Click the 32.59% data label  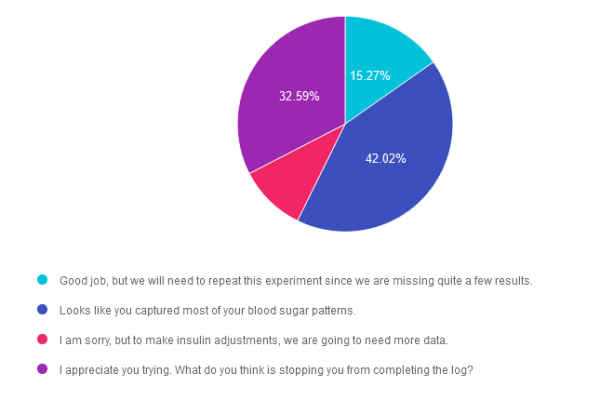tap(299, 96)
